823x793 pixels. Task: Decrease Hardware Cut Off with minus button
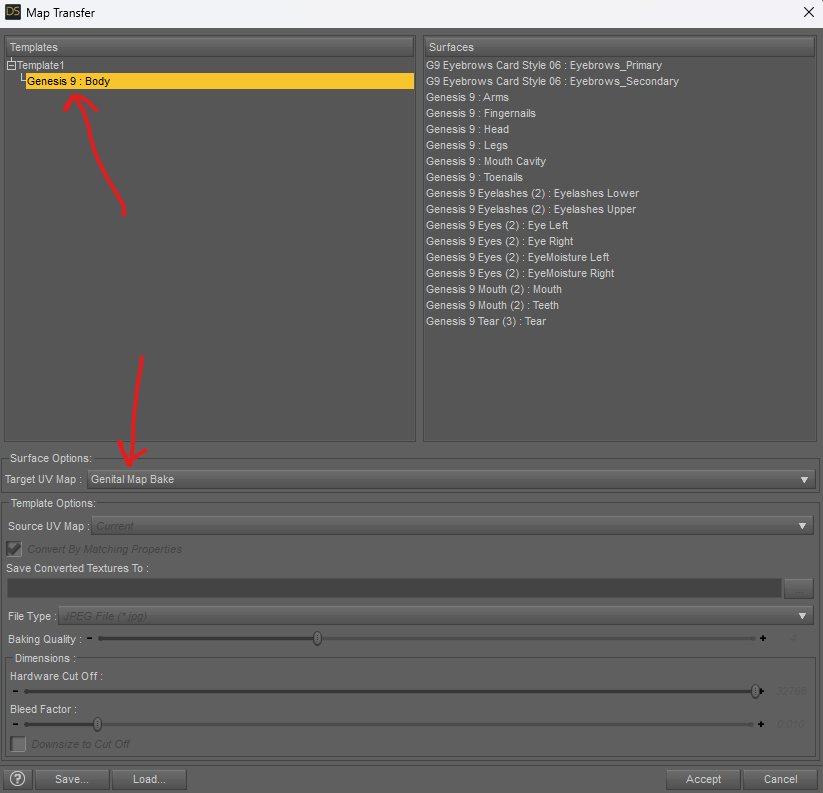click(15, 691)
